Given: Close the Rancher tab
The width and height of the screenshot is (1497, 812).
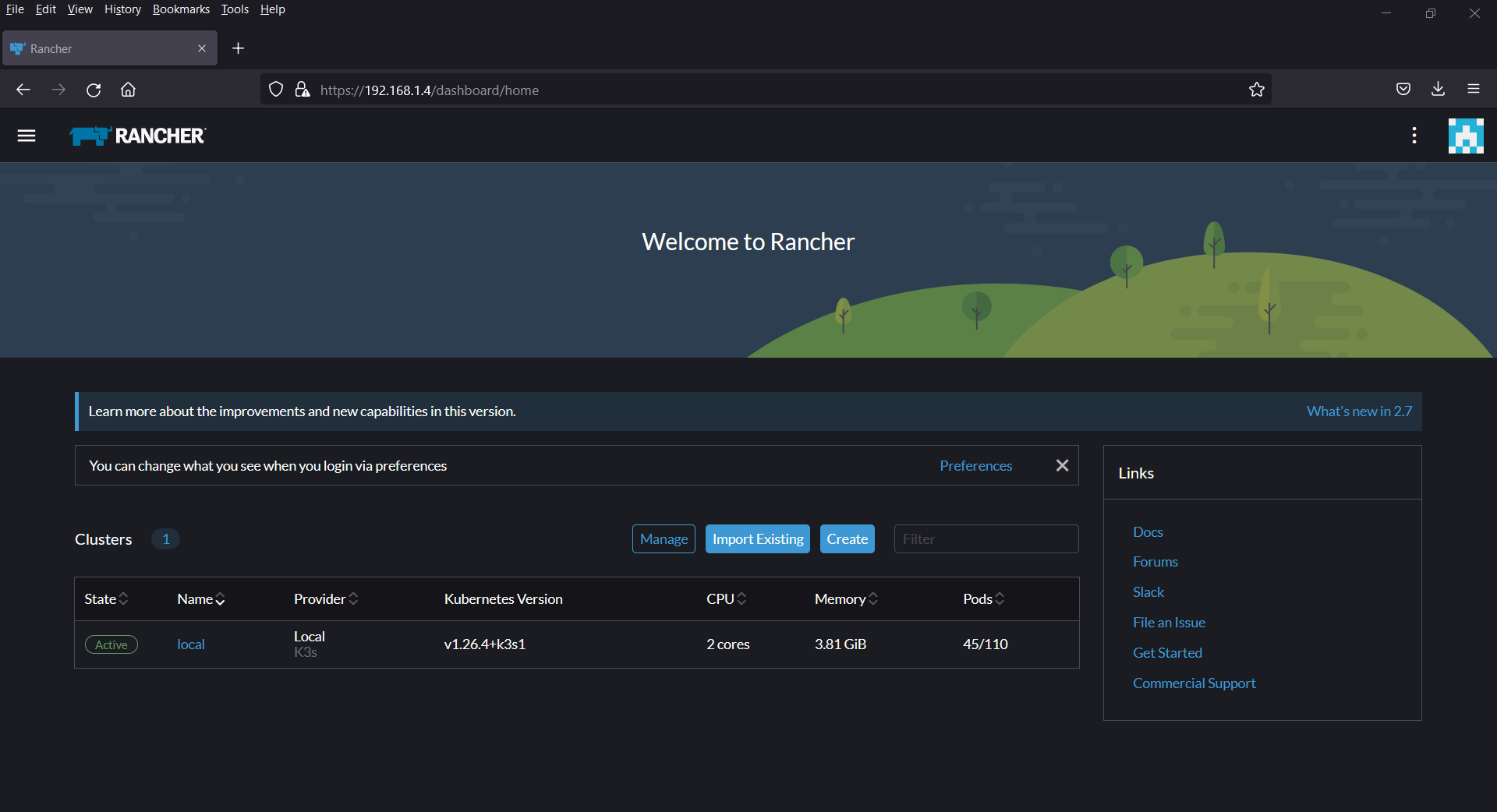Looking at the screenshot, I should tap(202, 48).
